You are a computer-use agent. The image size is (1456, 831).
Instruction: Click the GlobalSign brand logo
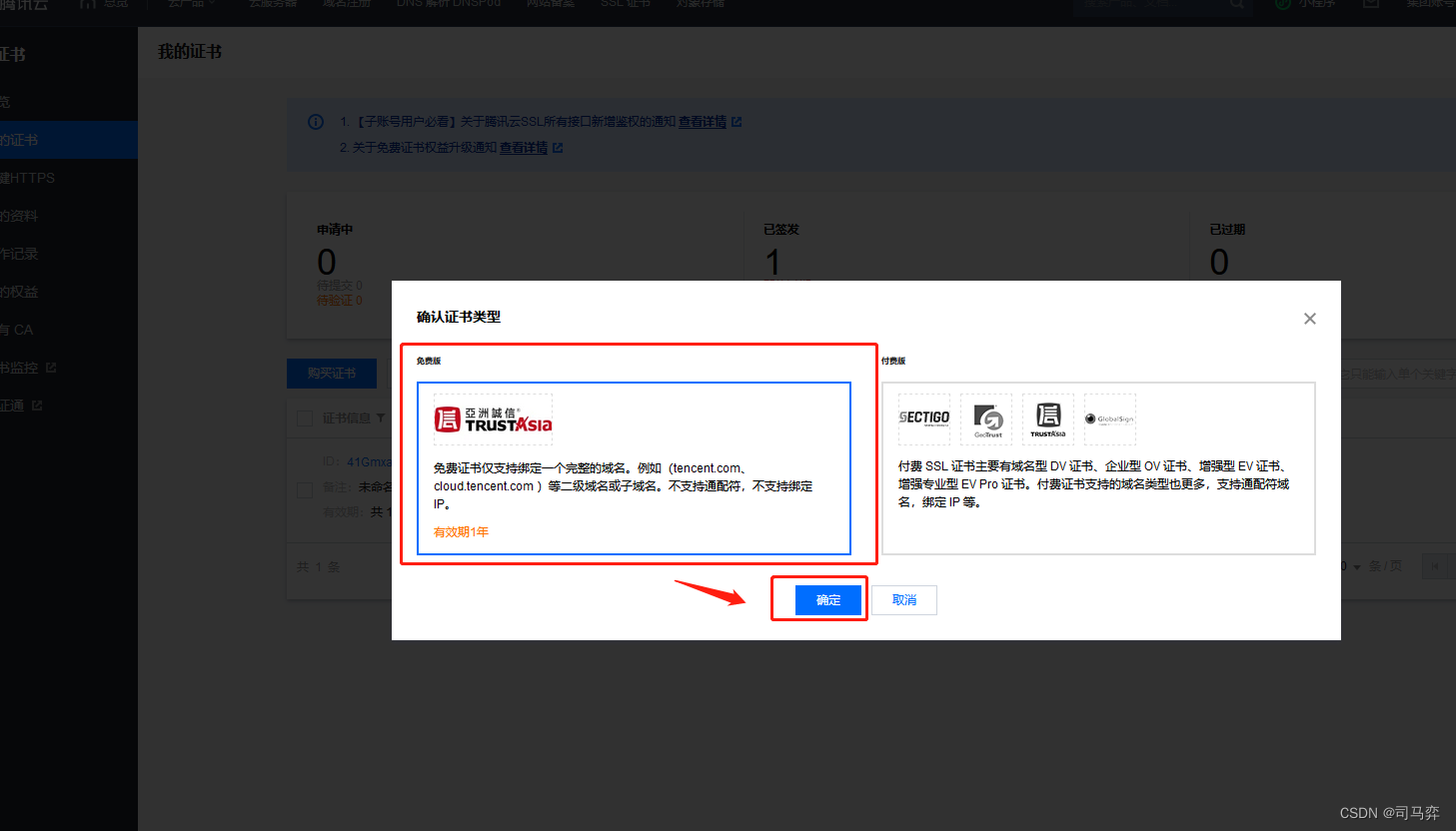(1110, 418)
